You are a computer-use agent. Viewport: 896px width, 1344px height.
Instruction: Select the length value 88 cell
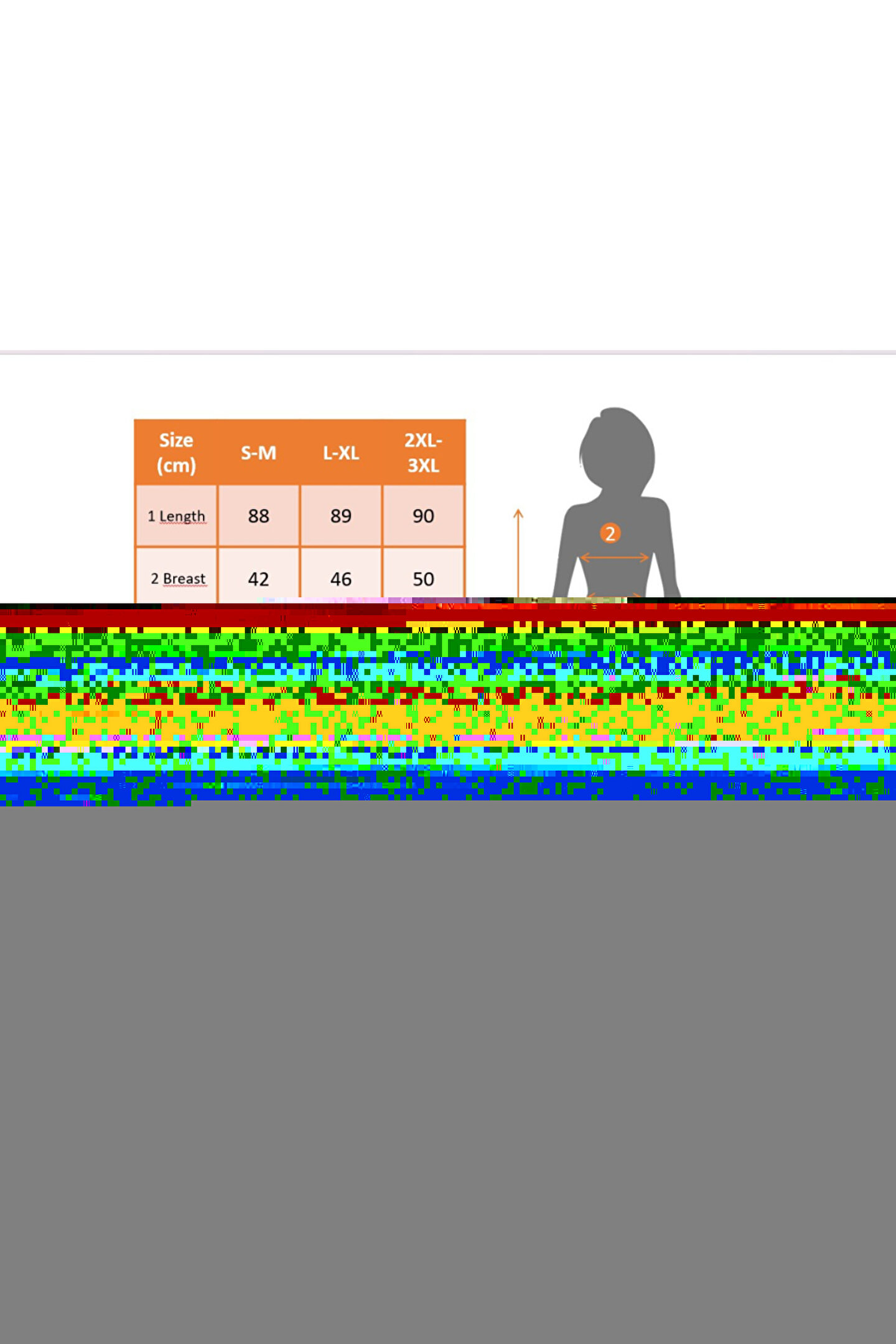tap(258, 516)
